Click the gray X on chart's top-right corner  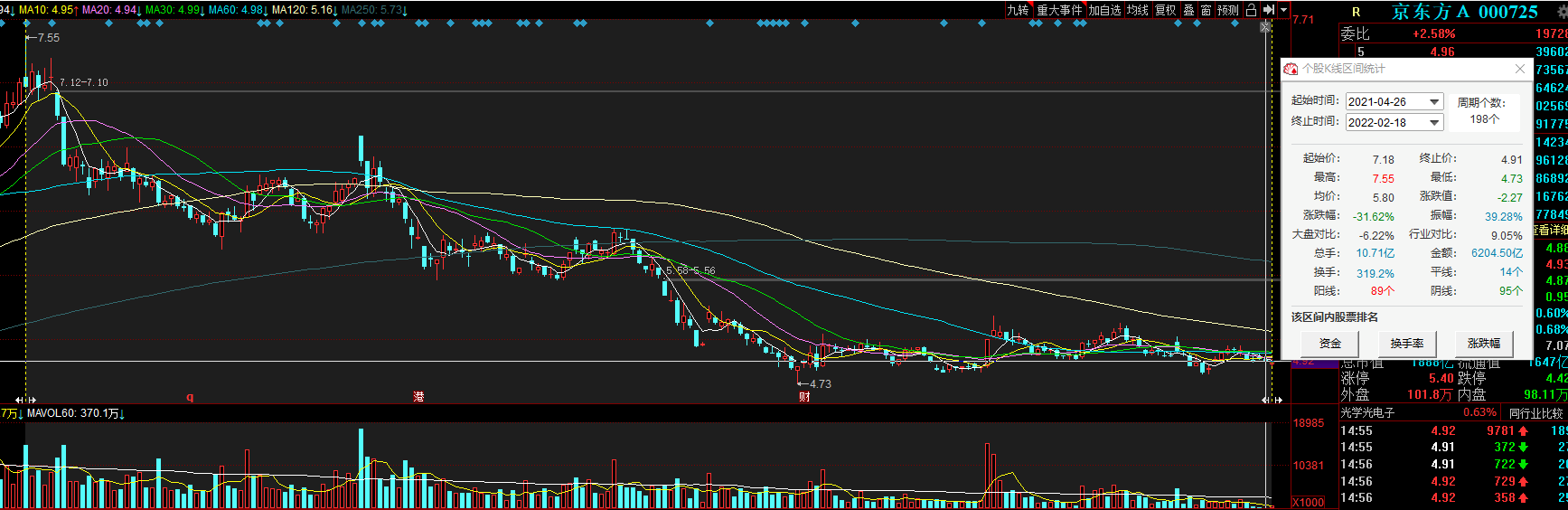pos(1266,28)
